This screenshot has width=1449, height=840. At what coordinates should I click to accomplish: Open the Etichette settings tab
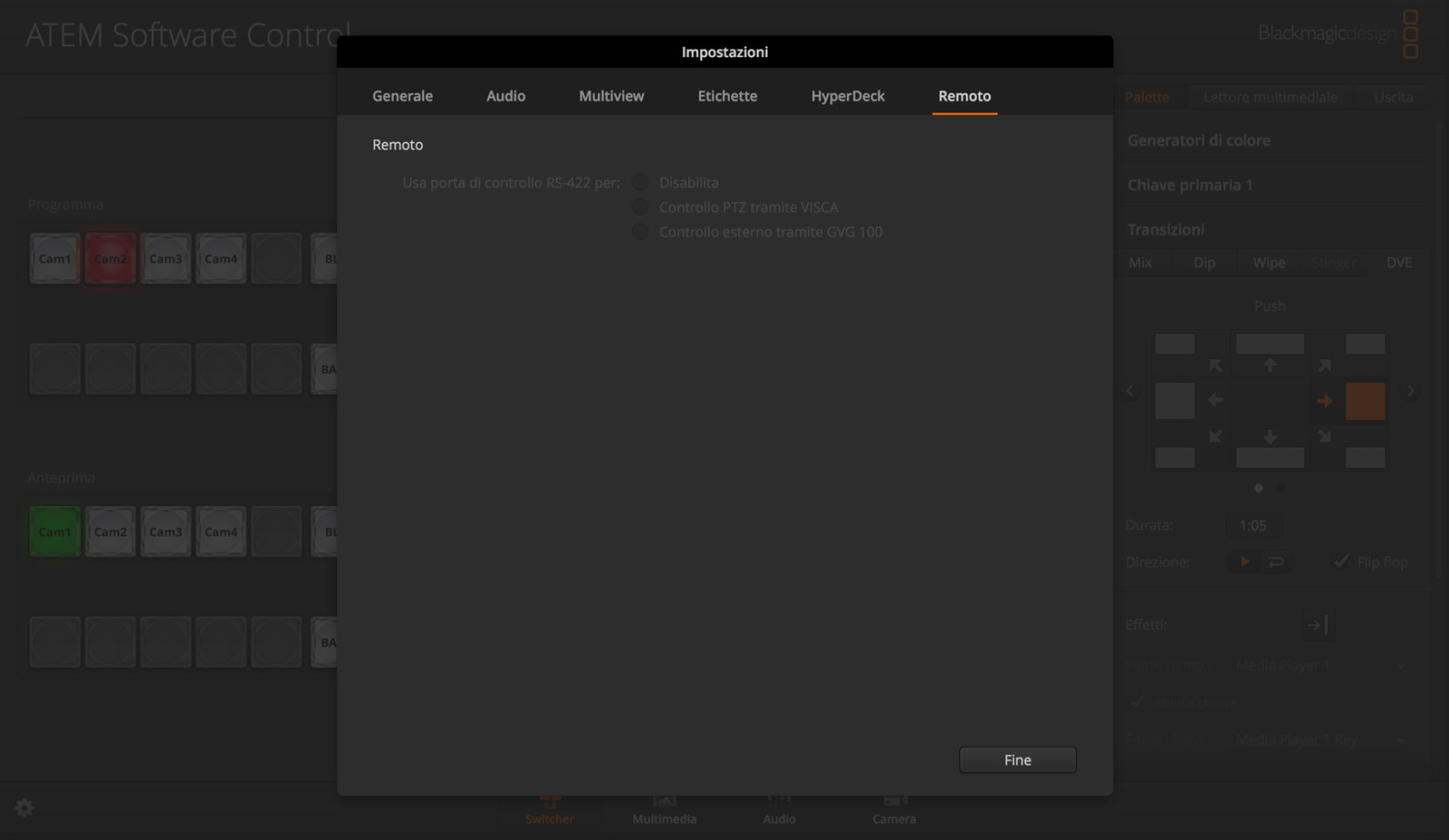pos(726,95)
